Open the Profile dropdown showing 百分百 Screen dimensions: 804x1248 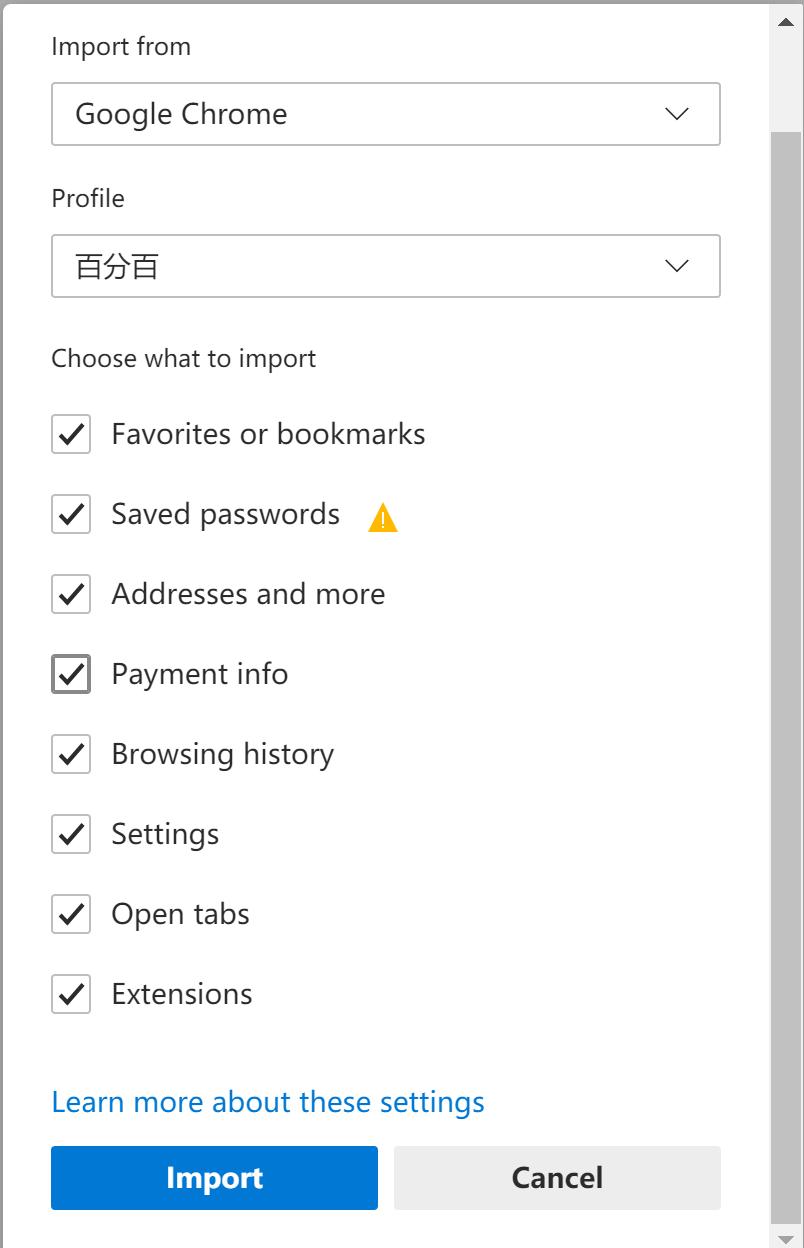(x=386, y=266)
